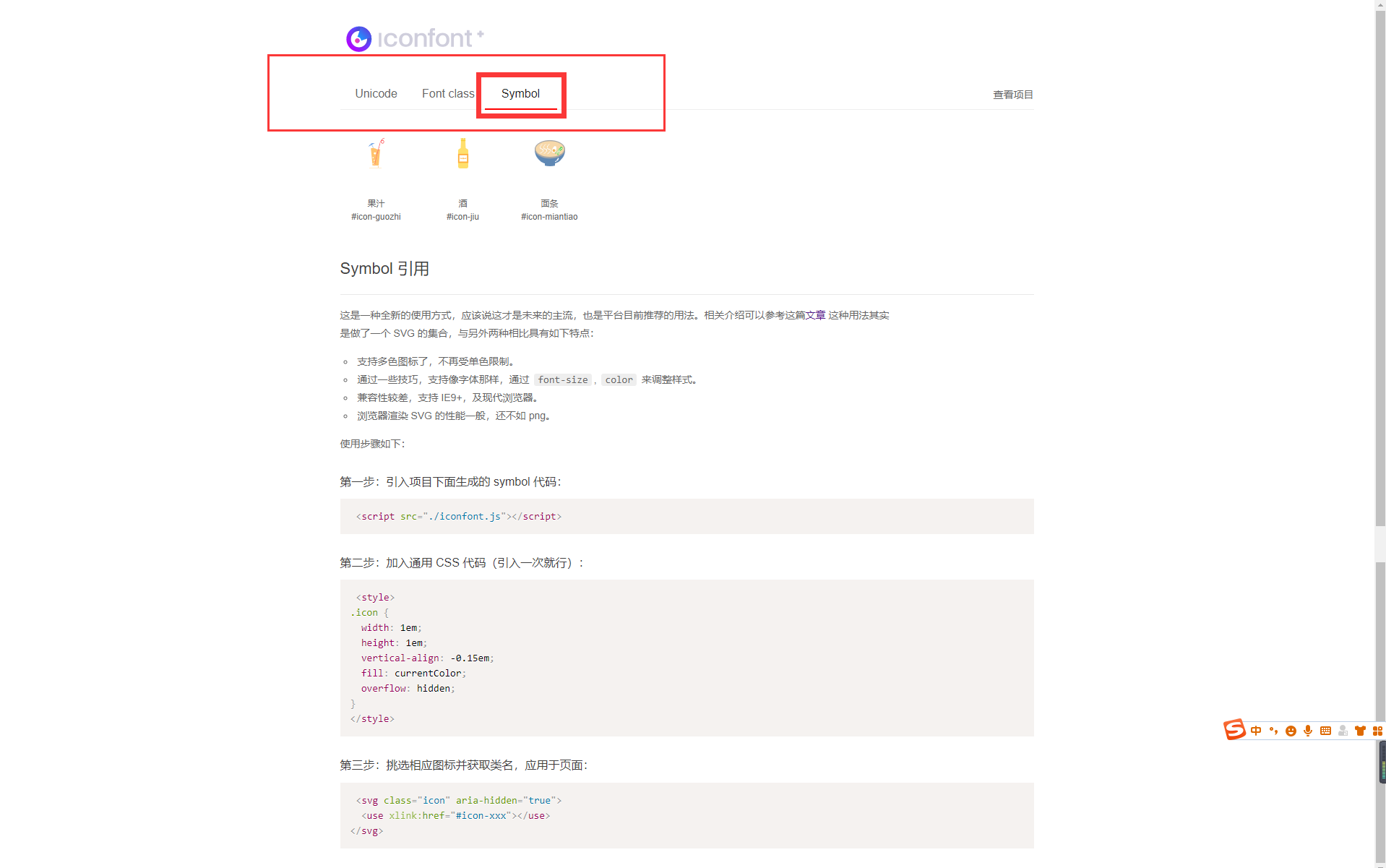The image size is (1386, 868).
Task: Click the script src iconfont.js code line
Action: [x=459, y=516]
